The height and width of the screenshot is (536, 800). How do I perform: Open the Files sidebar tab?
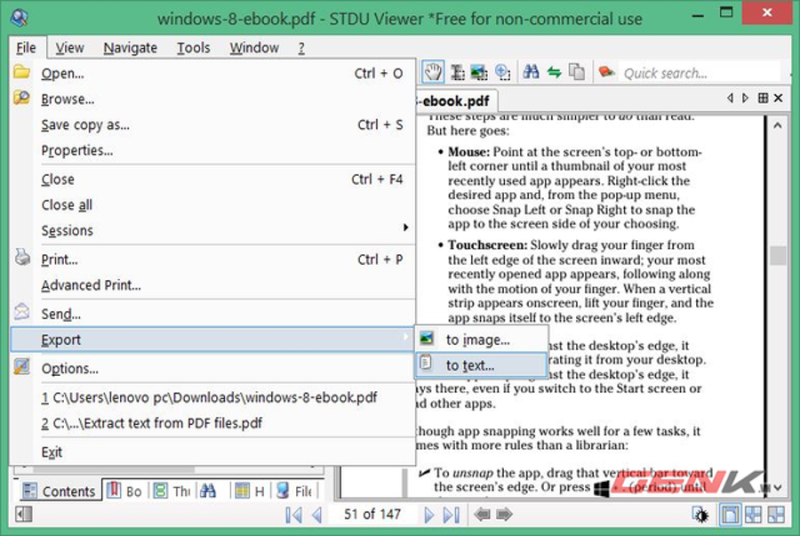294,491
